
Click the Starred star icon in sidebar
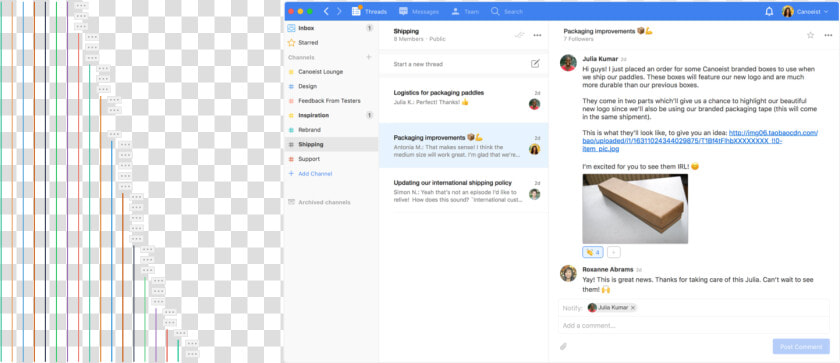click(291, 42)
